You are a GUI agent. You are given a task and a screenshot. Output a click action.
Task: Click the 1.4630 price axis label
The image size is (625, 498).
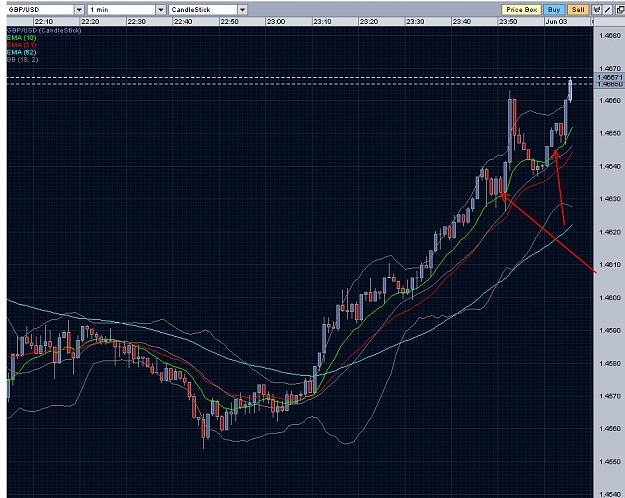coord(610,199)
